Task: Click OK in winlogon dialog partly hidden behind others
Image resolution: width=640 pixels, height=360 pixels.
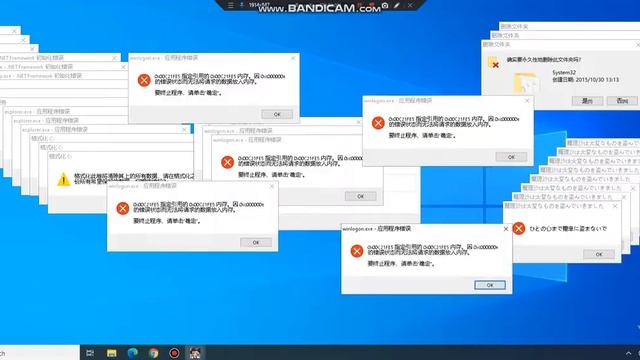Action: (x=360, y=196)
